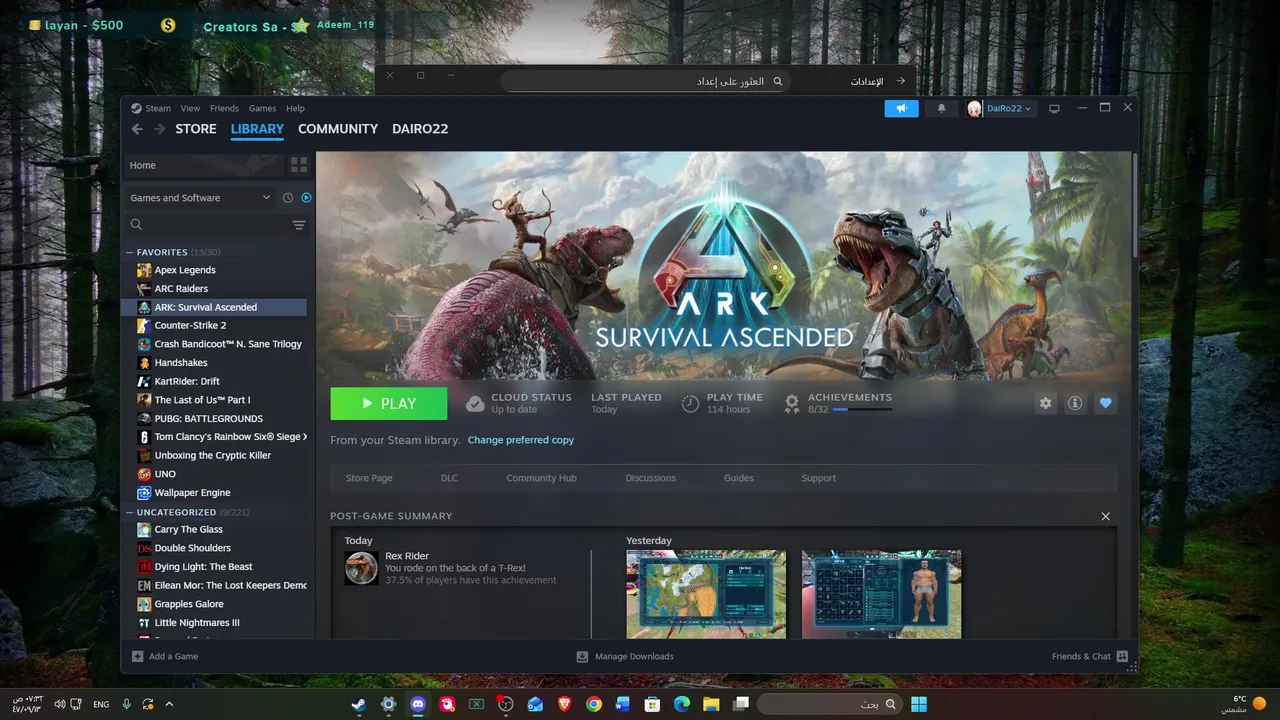Select The Last of Us Part I
Screen dimensions: 1280x720
(x=202, y=400)
